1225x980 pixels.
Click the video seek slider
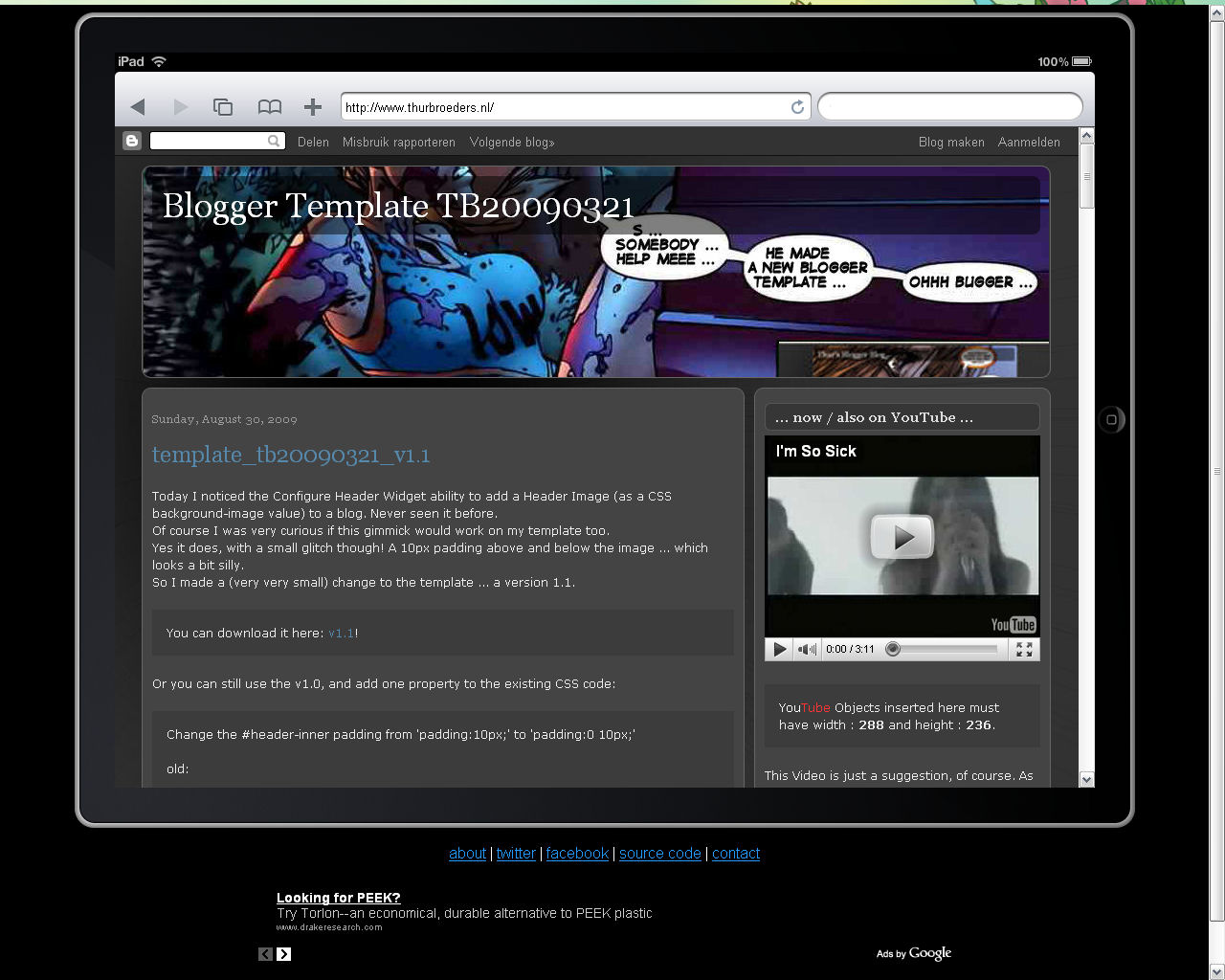(945, 649)
